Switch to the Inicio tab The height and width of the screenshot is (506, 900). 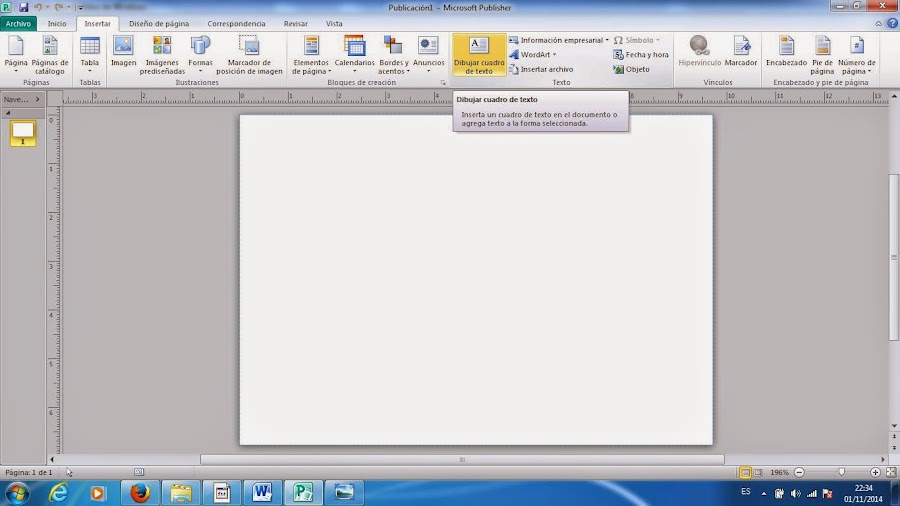pos(57,24)
